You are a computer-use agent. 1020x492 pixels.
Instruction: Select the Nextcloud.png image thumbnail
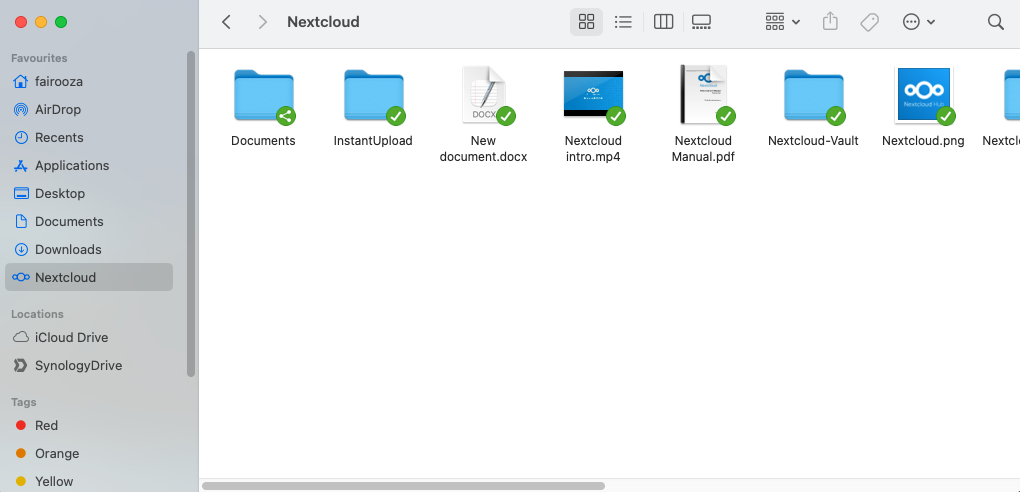[924, 95]
